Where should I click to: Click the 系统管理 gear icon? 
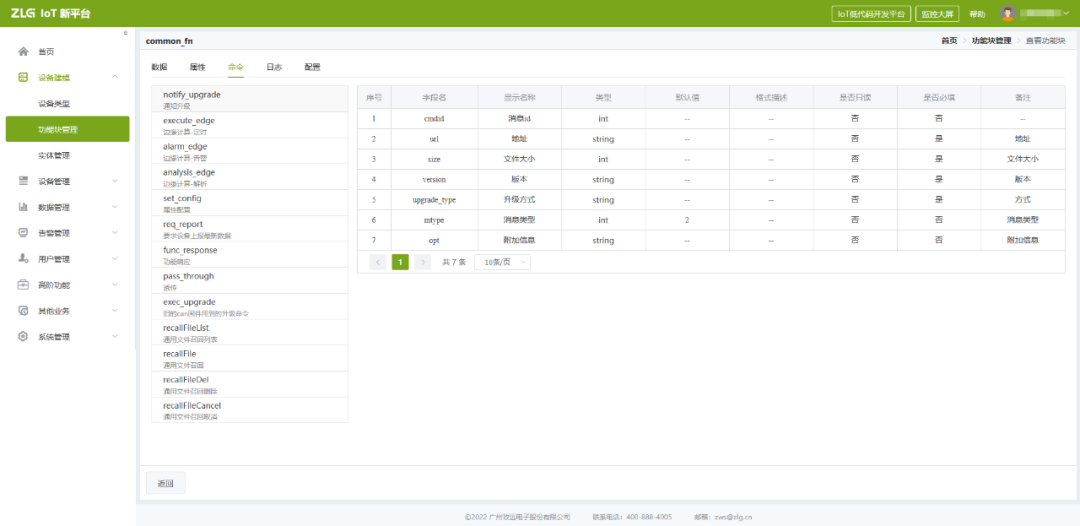point(23,337)
